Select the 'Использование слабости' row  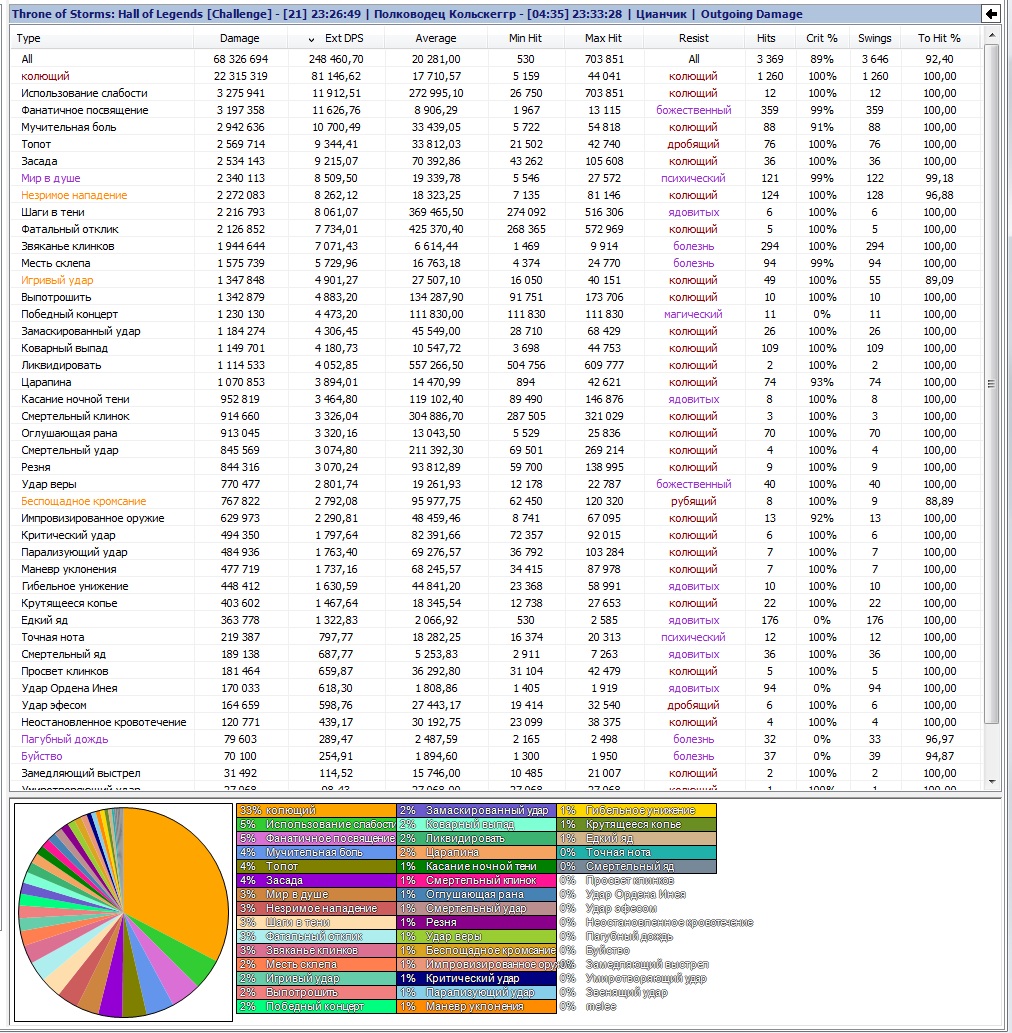click(x=497, y=94)
